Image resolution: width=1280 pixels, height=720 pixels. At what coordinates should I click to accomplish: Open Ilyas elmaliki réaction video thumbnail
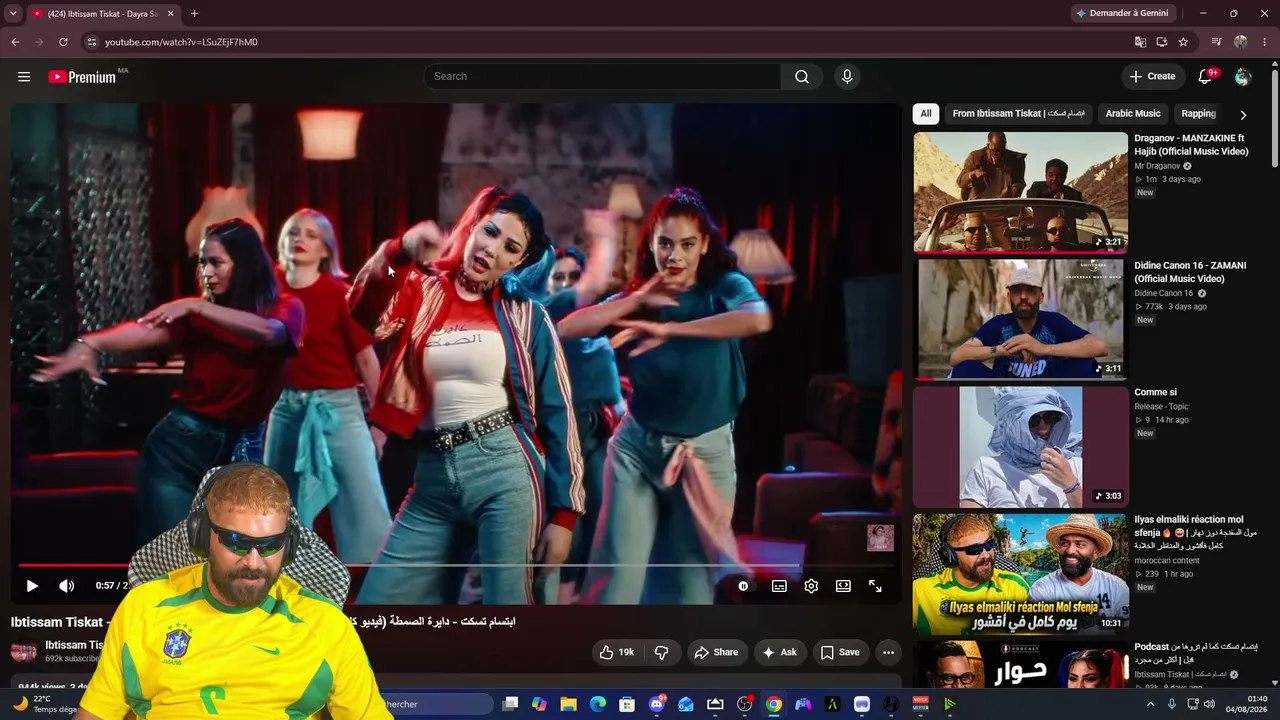click(1020, 574)
